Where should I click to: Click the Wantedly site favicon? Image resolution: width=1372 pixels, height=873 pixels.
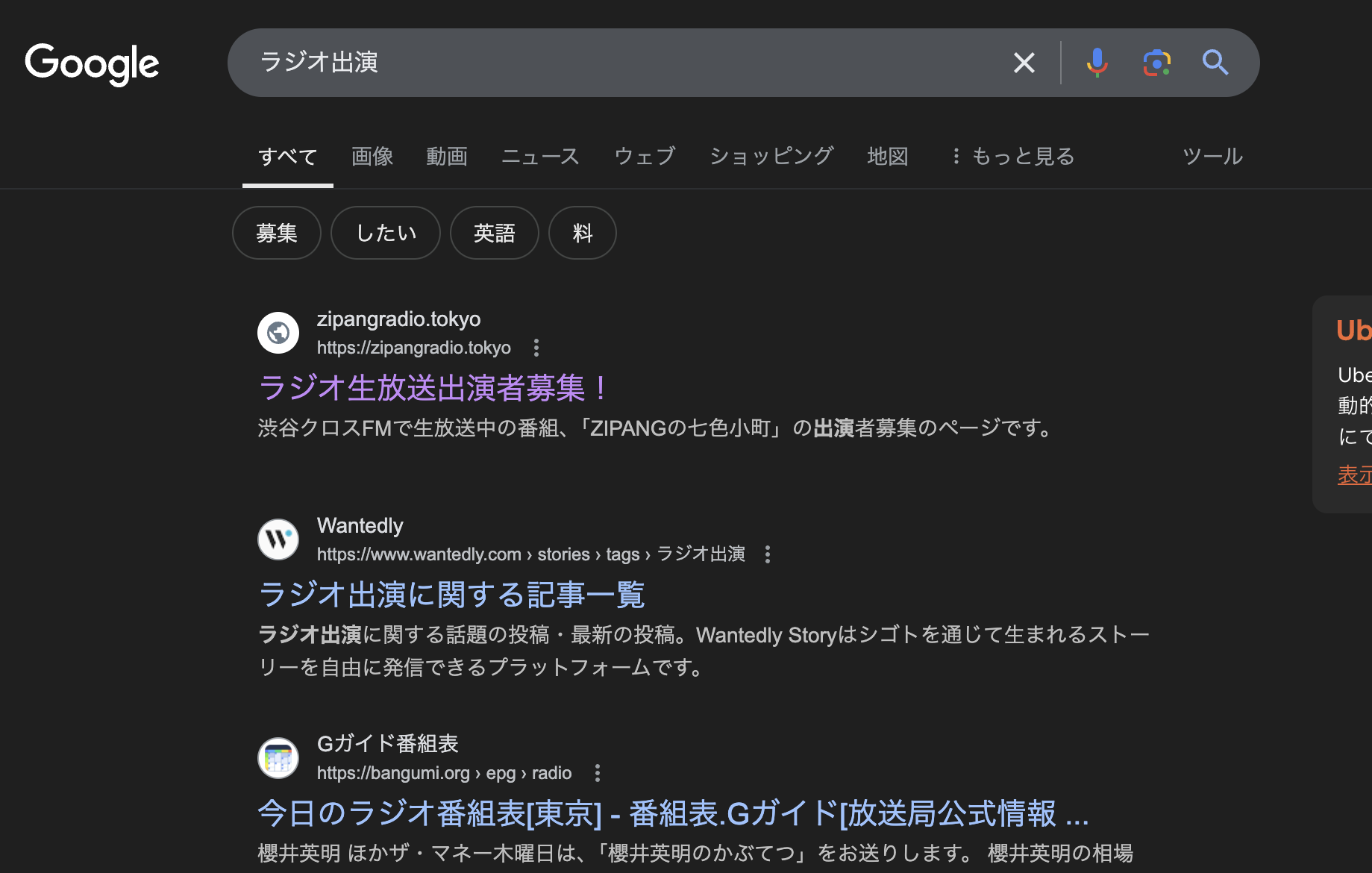(278, 539)
